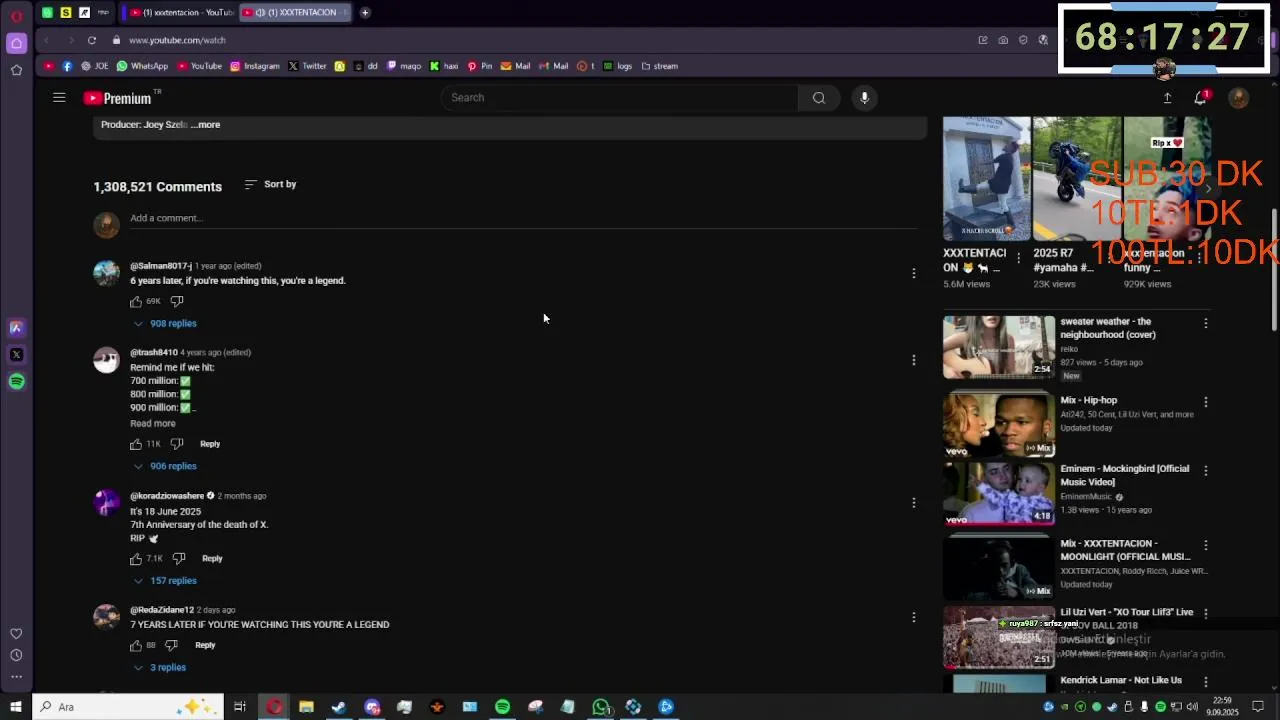Go to YouTube Premium home logo
Image resolution: width=1280 pixels, height=720 pixels.
118,98
